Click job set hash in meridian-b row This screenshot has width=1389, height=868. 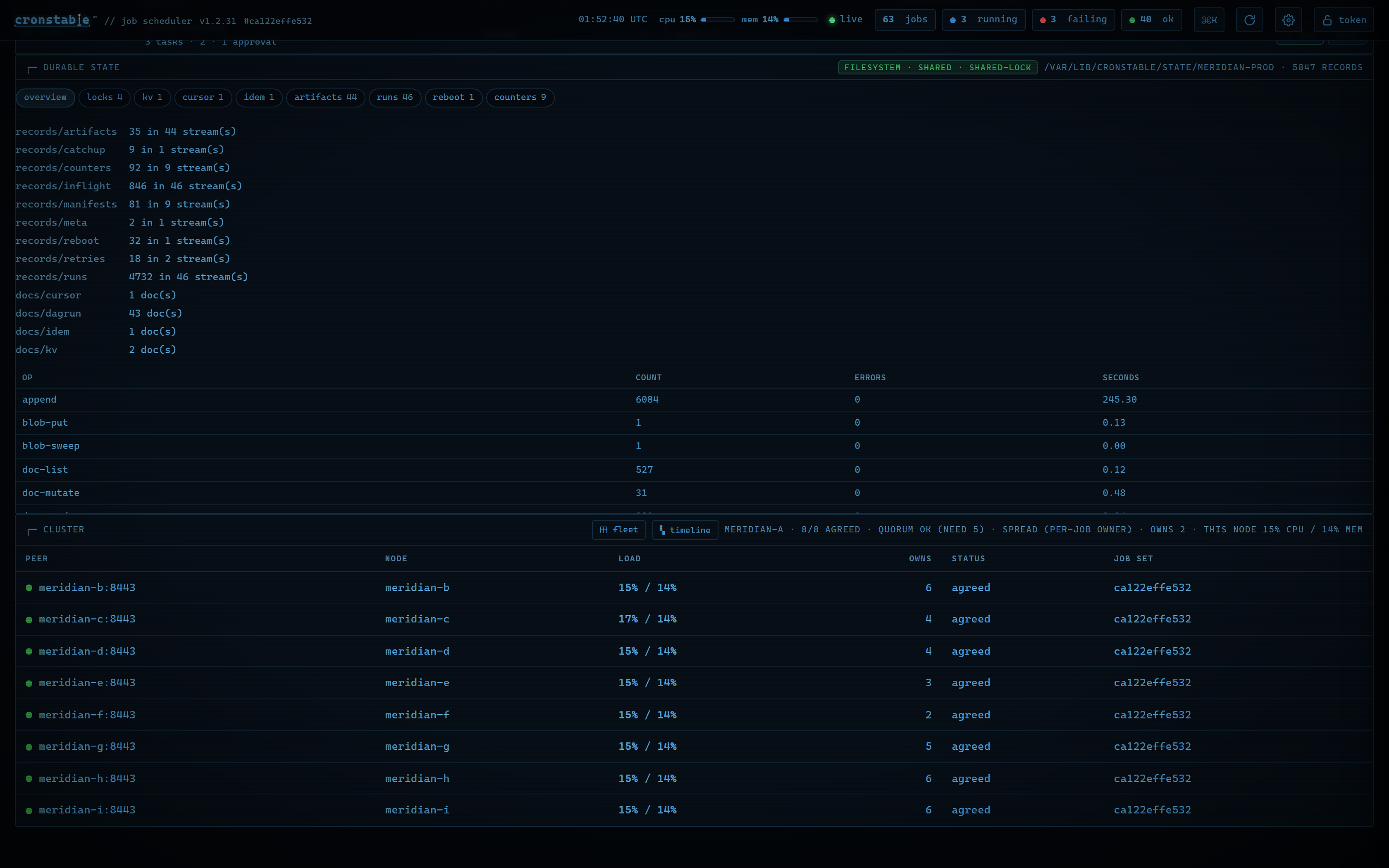point(1152,588)
